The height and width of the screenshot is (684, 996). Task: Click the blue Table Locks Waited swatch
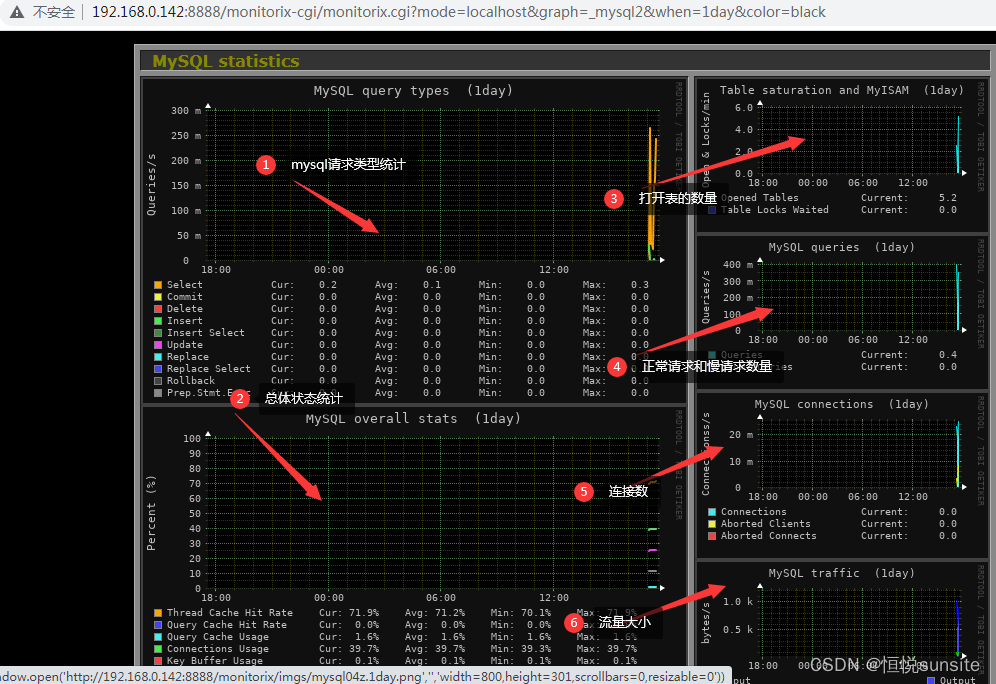[x=711, y=210]
